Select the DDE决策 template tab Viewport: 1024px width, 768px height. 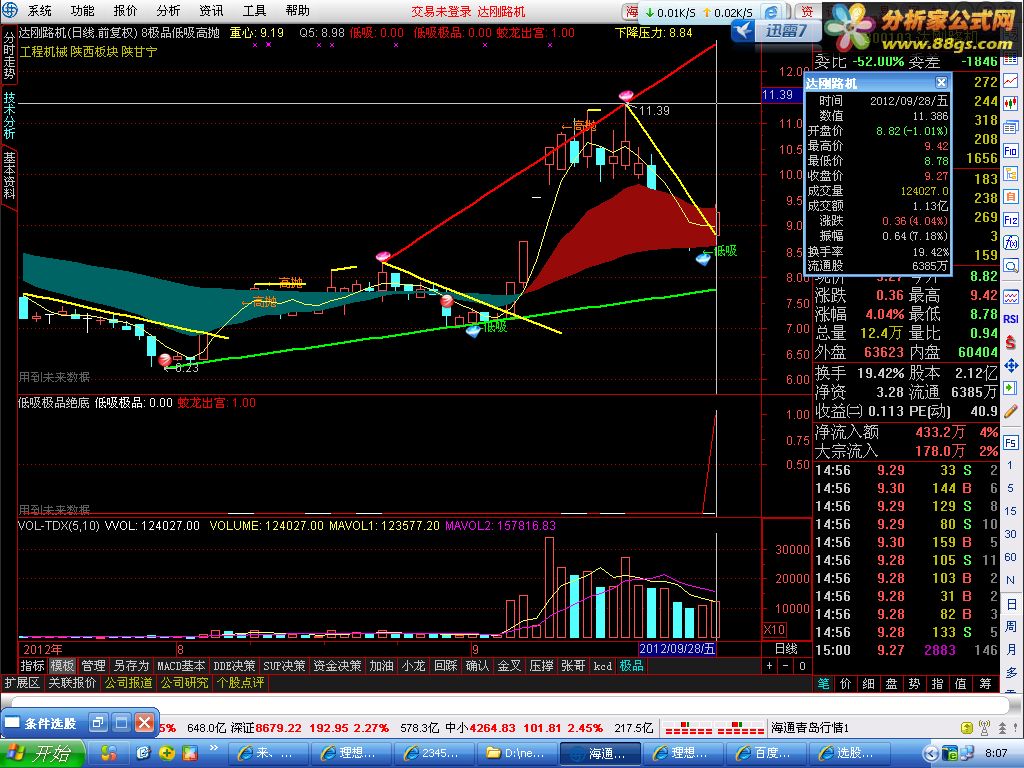pos(234,665)
